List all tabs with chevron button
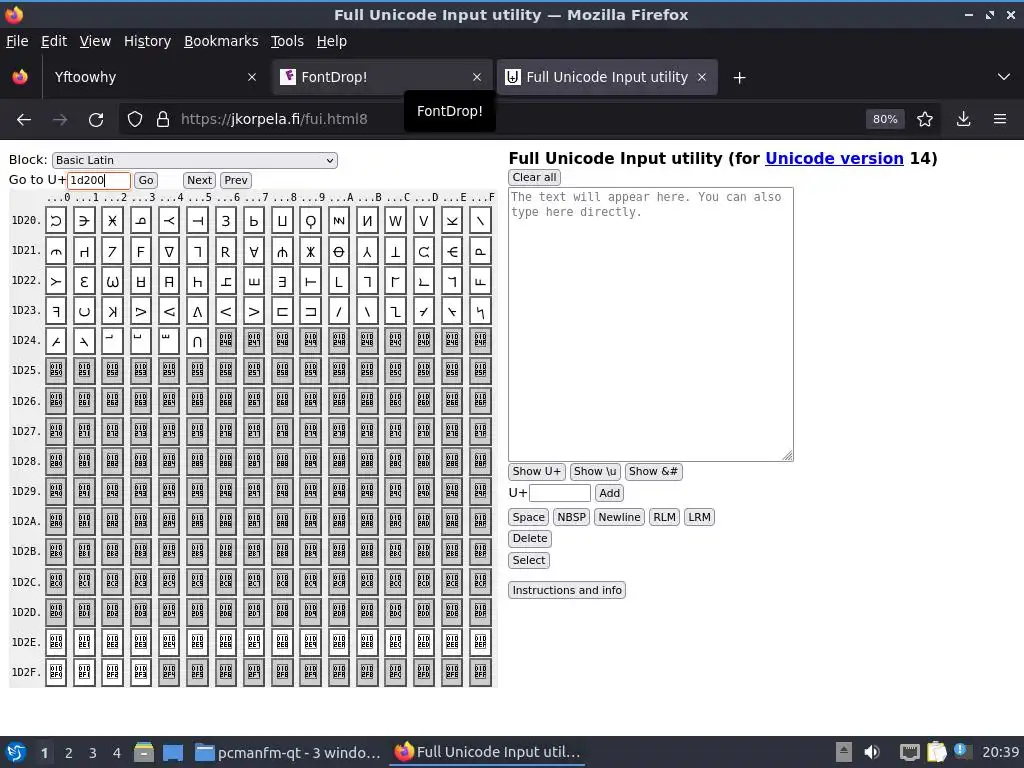 pyautogui.click(x=1004, y=77)
